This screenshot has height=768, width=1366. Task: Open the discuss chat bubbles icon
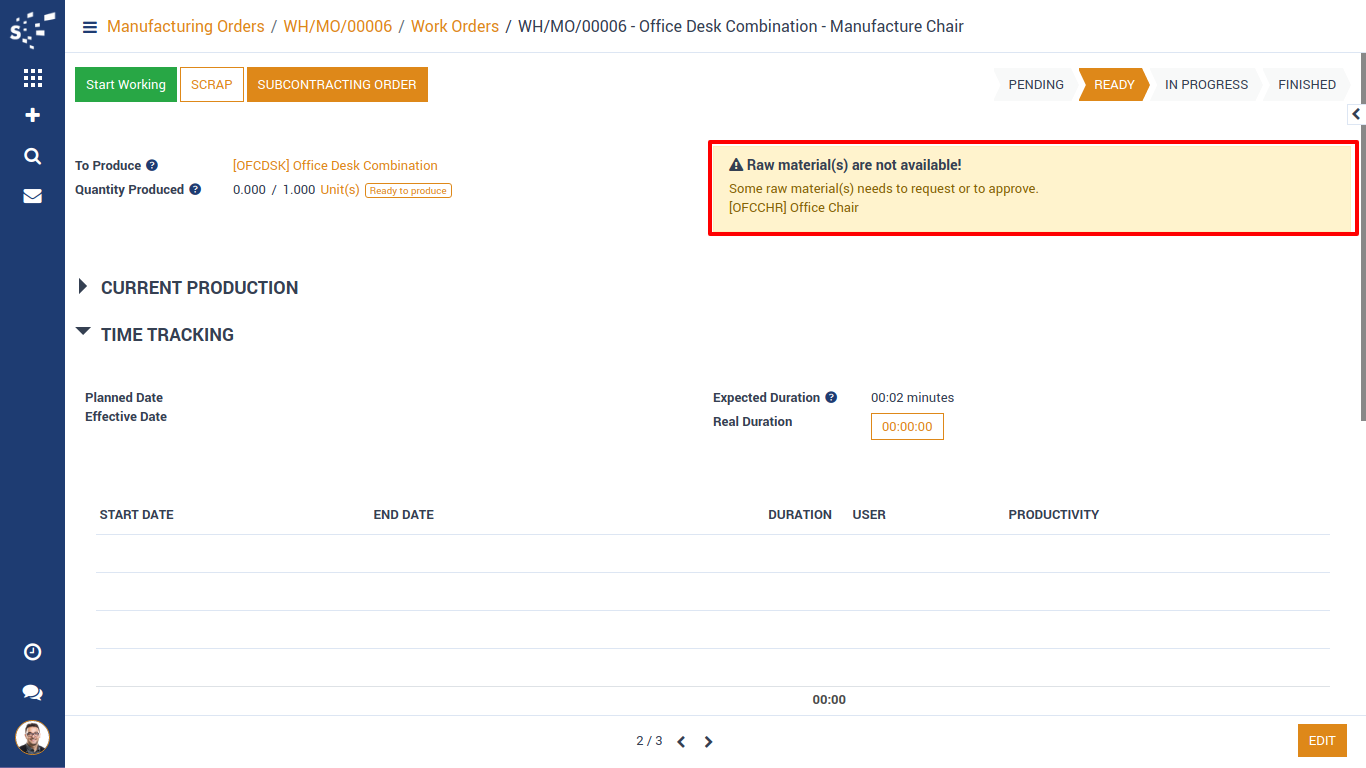(32, 692)
